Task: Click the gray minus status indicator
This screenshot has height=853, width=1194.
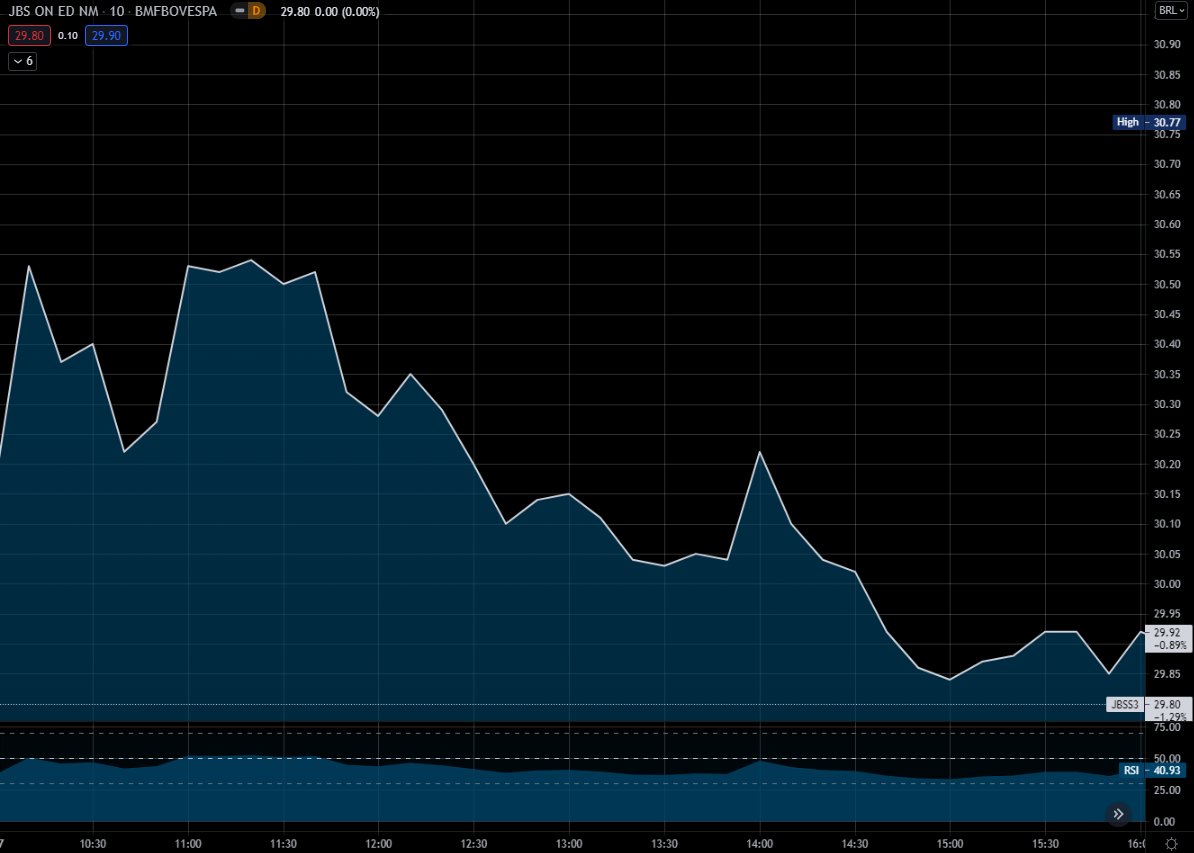Action: tap(240, 11)
